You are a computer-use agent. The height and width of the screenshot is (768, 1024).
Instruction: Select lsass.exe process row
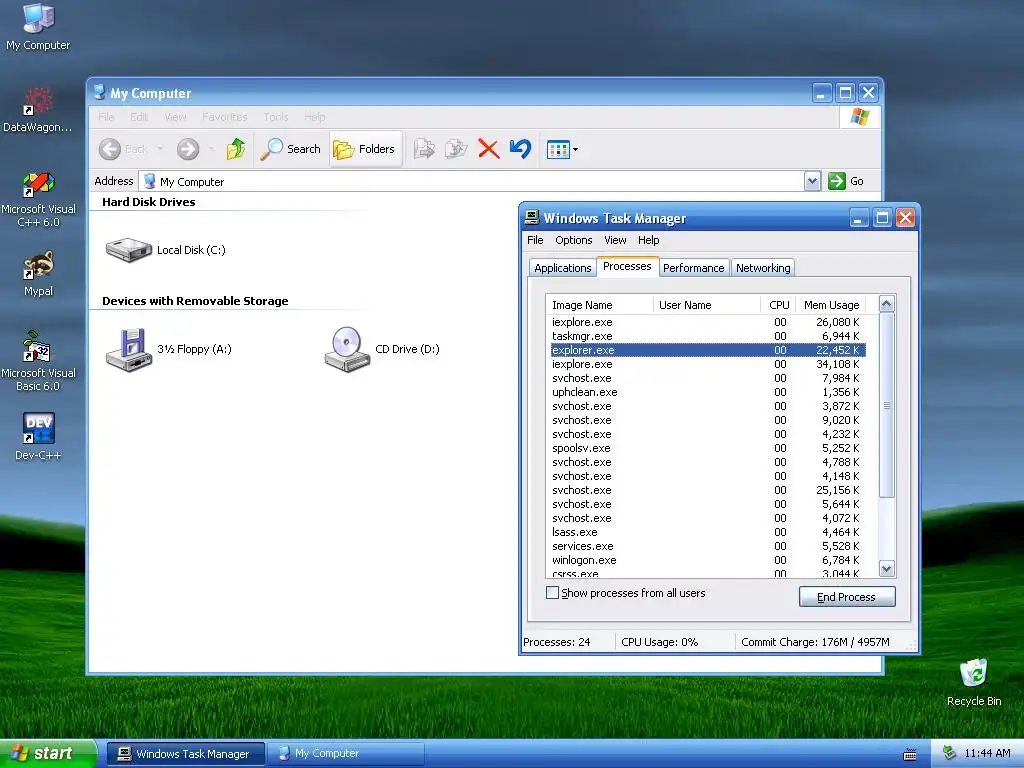point(707,532)
